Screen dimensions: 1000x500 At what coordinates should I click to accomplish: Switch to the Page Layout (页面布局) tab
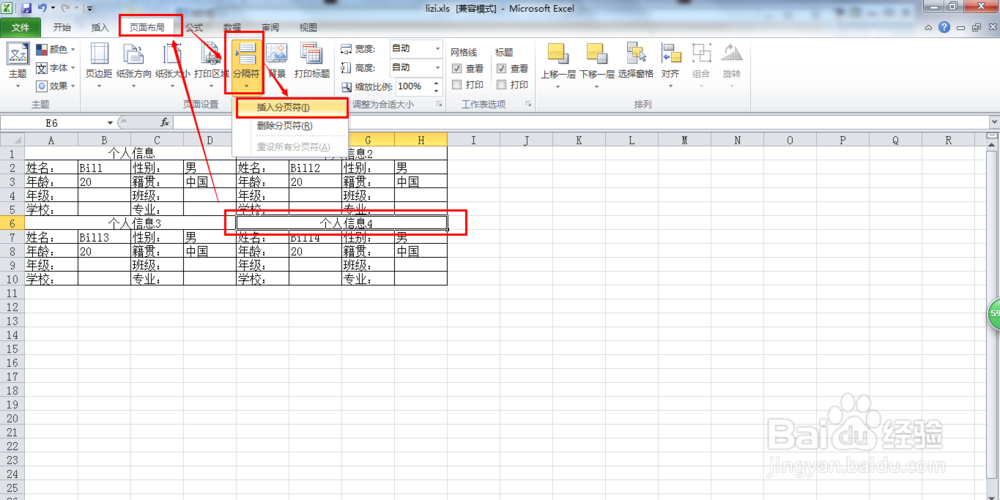click(x=147, y=27)
